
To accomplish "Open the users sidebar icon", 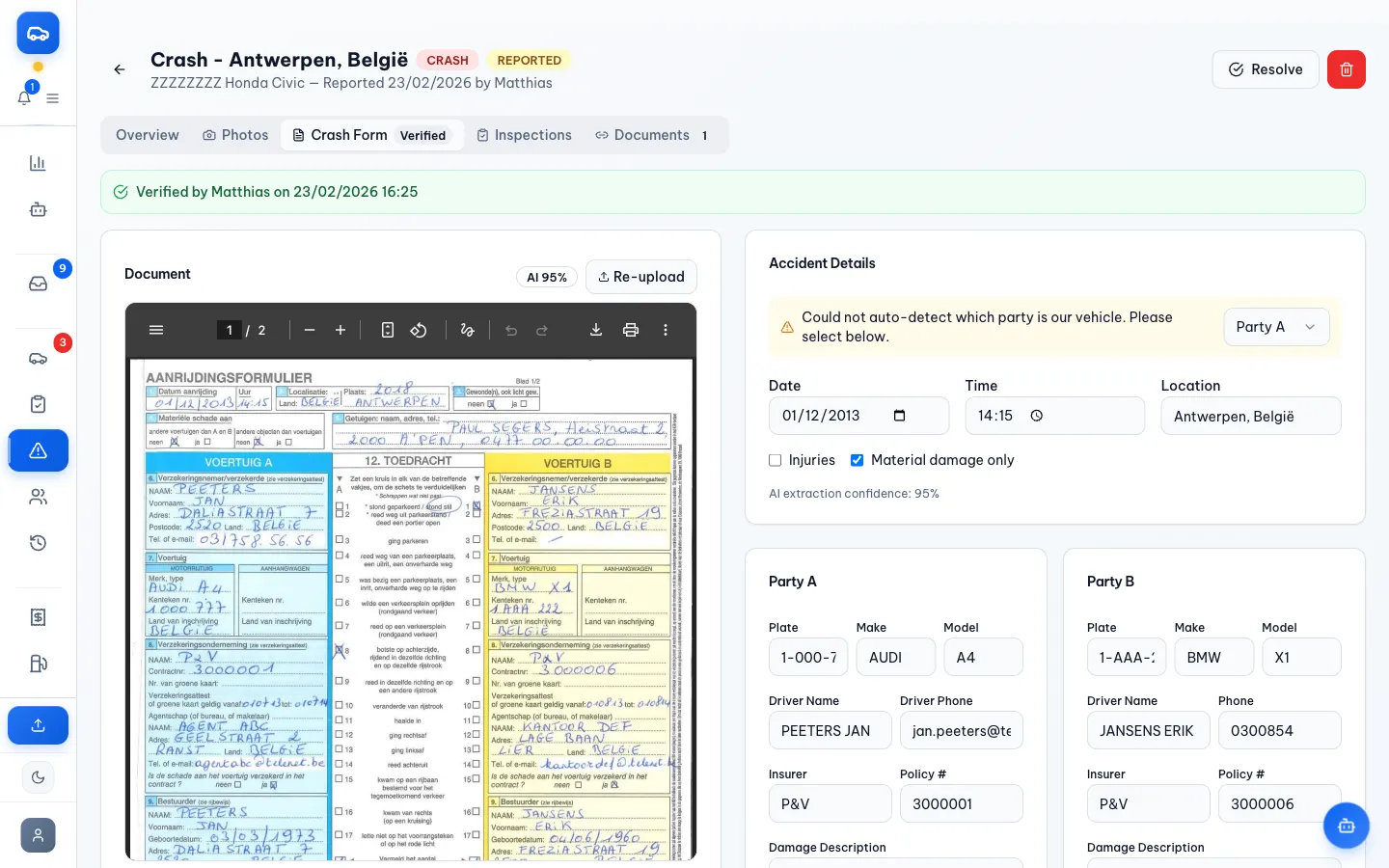I will click(38, 497).
